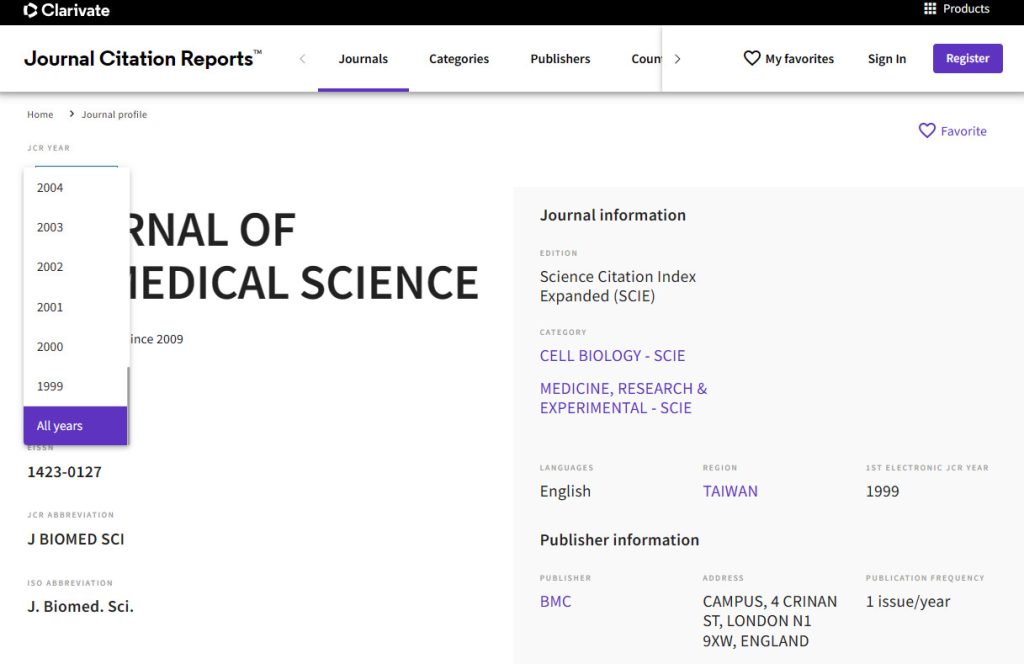Click the Journal Citation Reports title

[142, 58]
